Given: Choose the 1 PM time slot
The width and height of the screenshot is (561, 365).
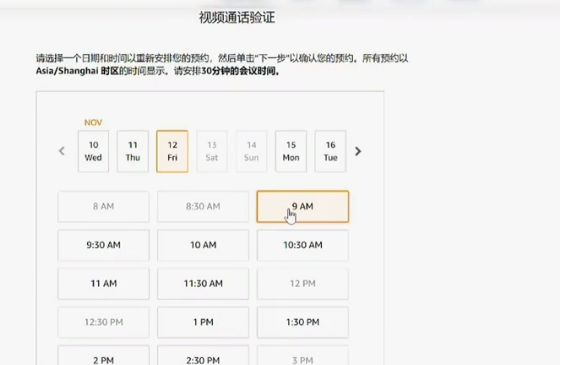Looking at the screenshot, I should coord(203,322).
